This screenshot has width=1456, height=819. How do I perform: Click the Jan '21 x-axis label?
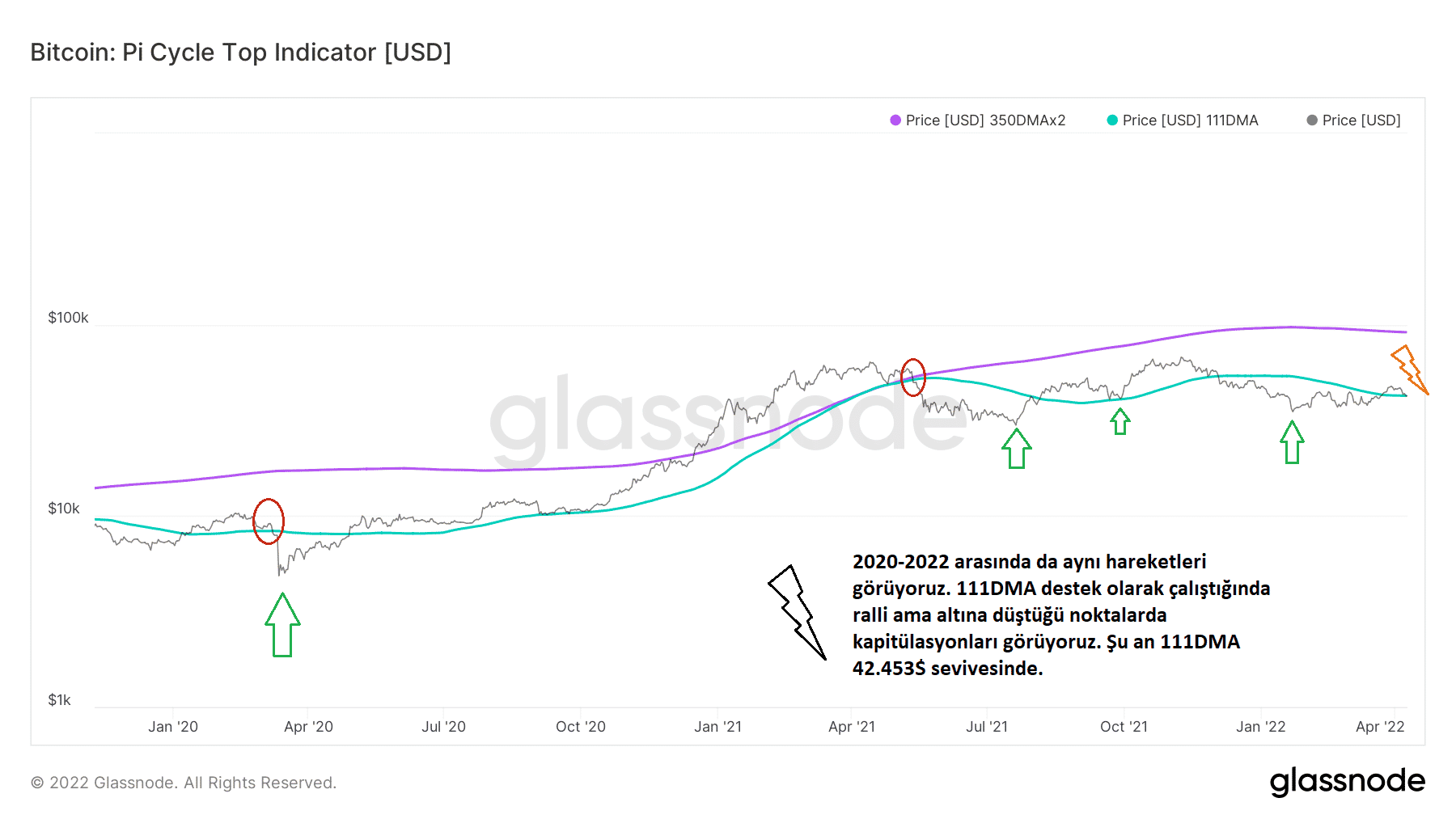point(717,727)
